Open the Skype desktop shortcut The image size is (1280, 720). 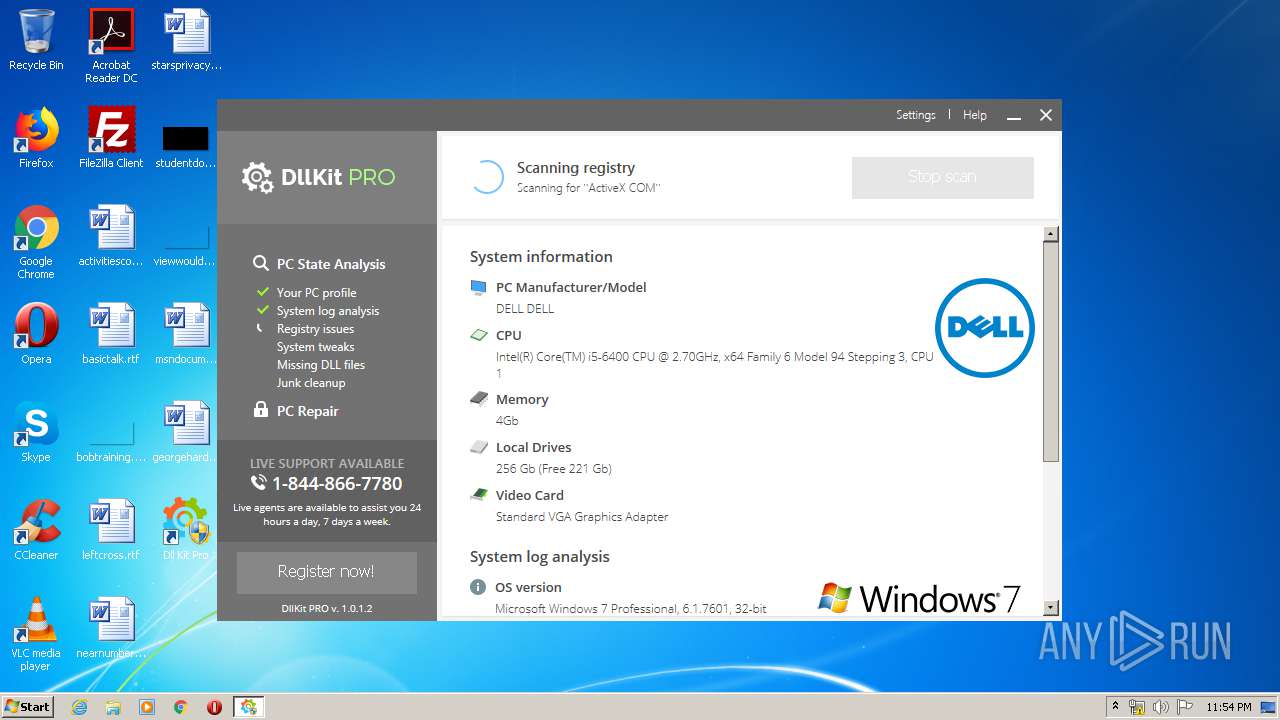tap(36, 432)
